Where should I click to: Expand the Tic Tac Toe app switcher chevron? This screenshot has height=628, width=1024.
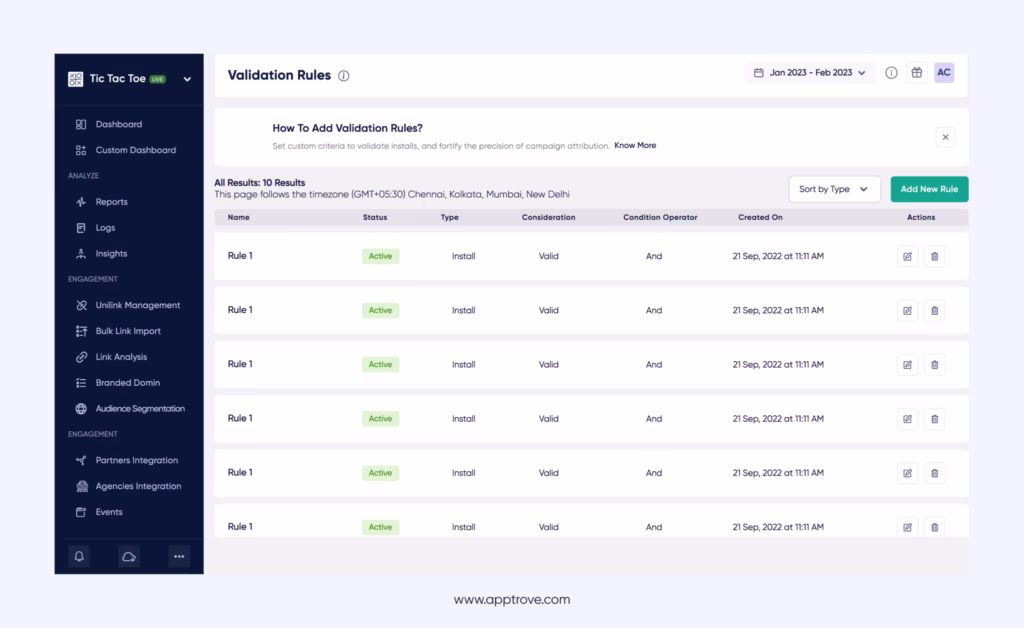187,79
